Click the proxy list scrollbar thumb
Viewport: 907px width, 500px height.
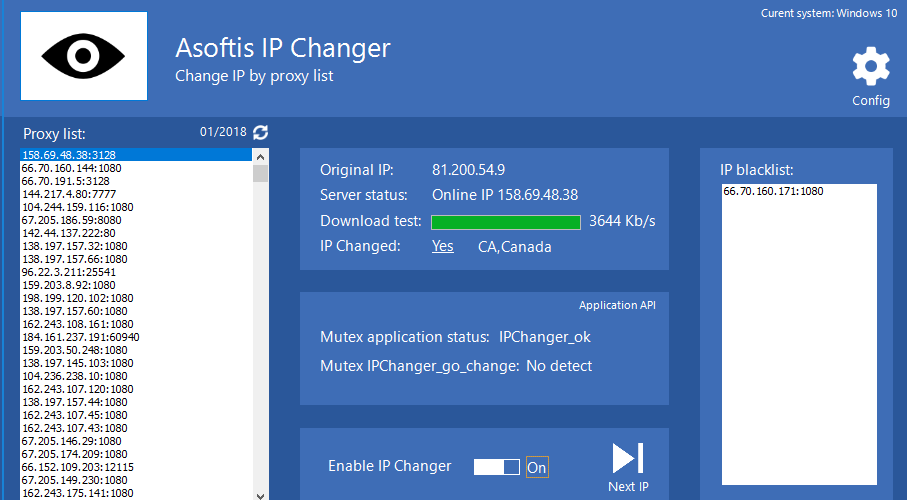point(261,173)
